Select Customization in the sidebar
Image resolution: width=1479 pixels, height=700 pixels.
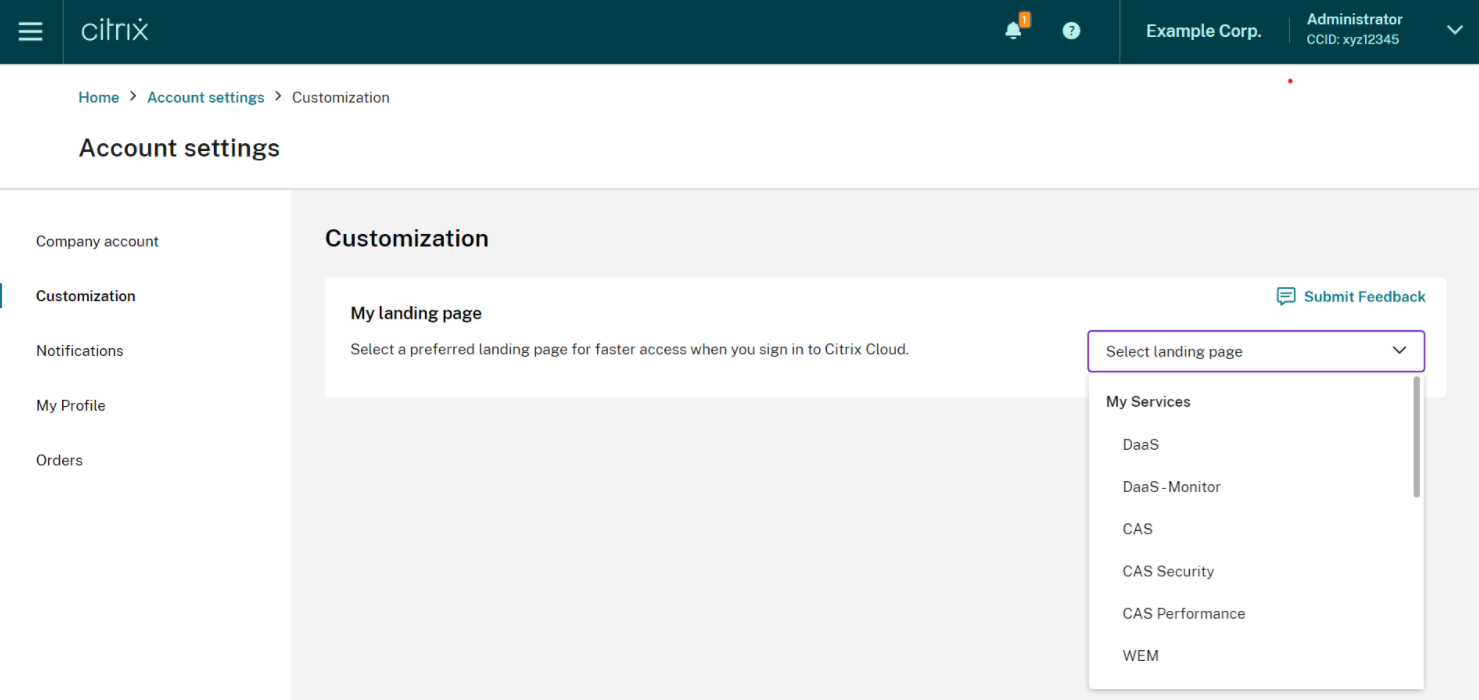point(86,296)
